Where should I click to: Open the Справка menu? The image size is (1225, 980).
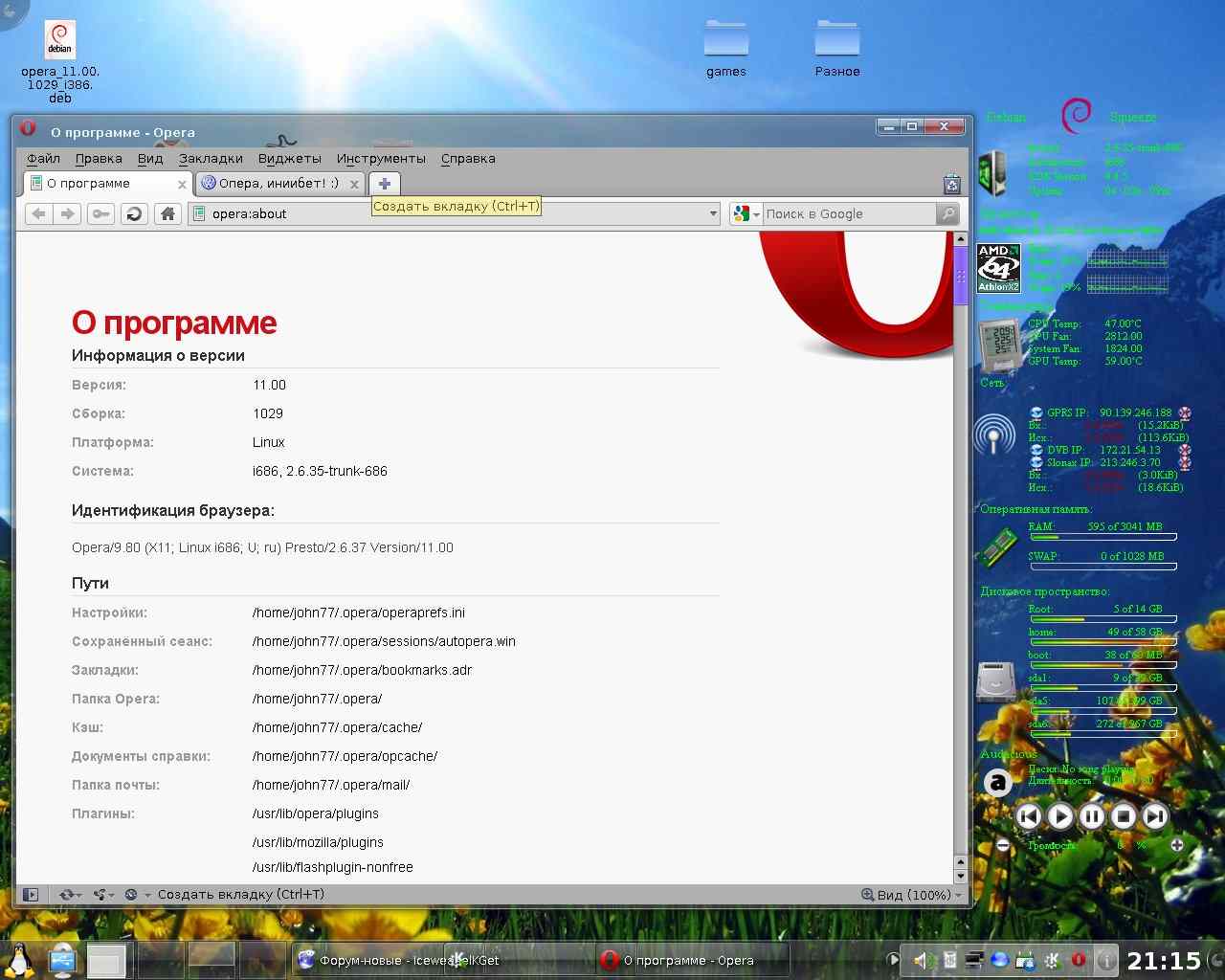[x=468, y=159]
